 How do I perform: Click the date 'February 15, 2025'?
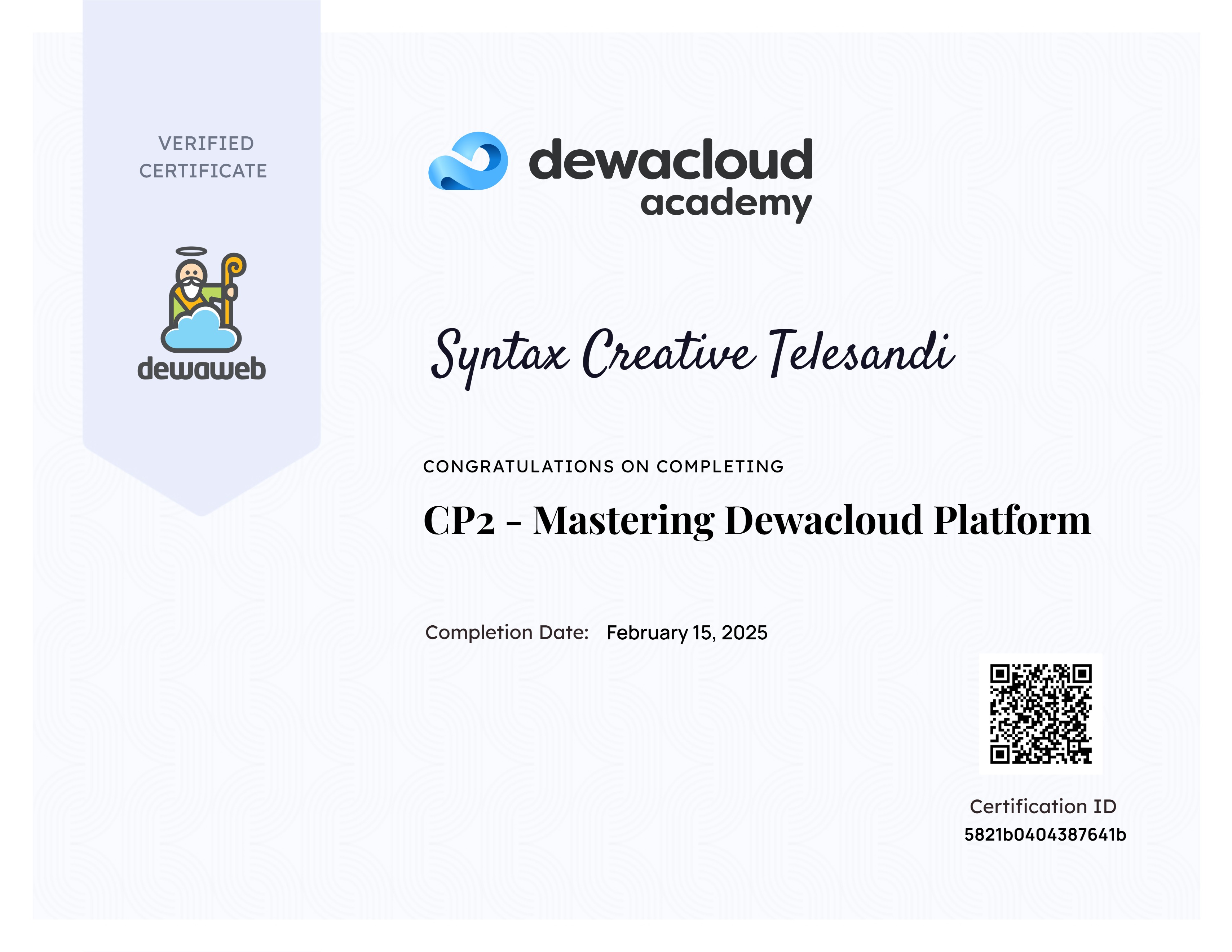pos(686,633)
